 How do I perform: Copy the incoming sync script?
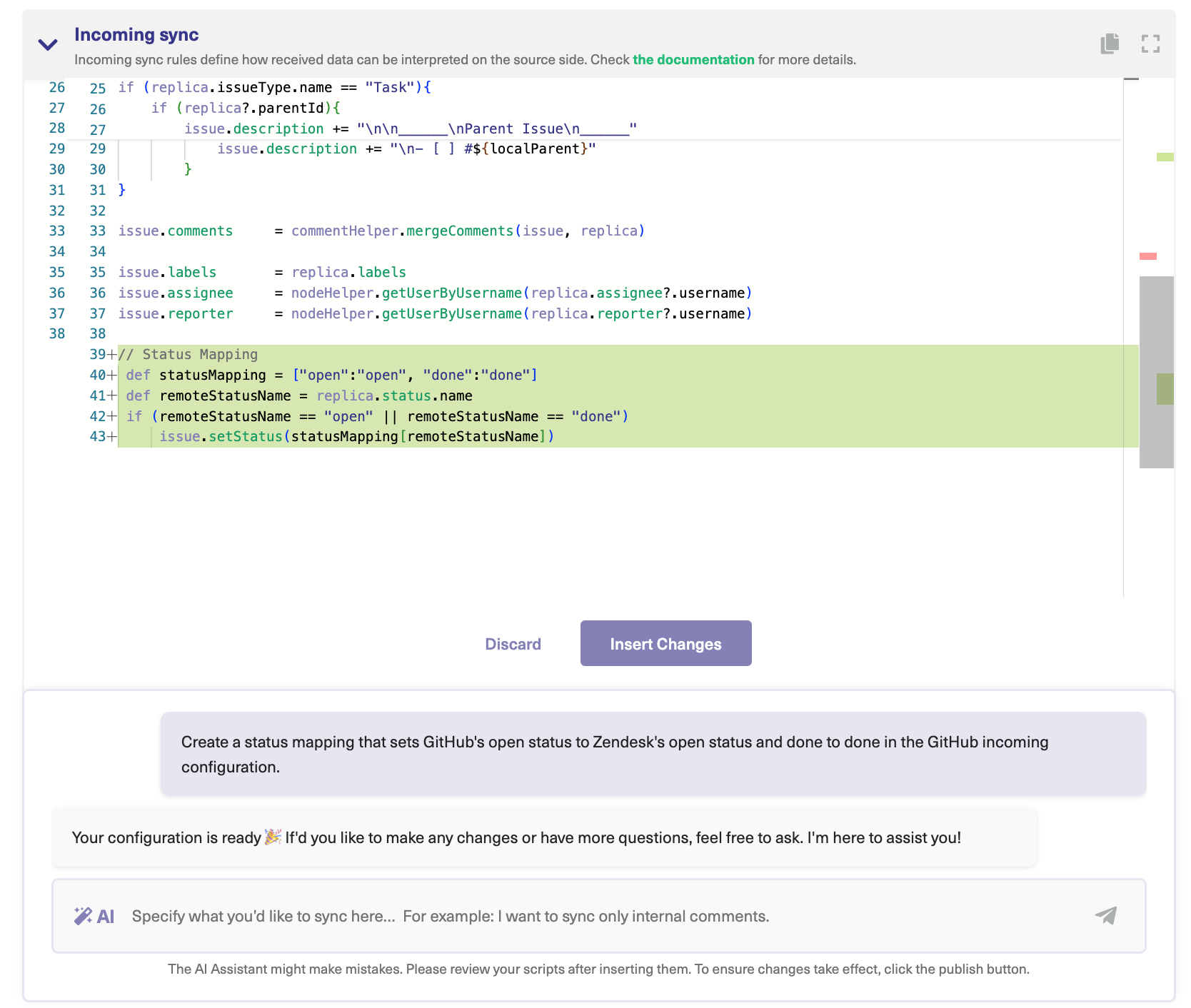pos(1110,44)
